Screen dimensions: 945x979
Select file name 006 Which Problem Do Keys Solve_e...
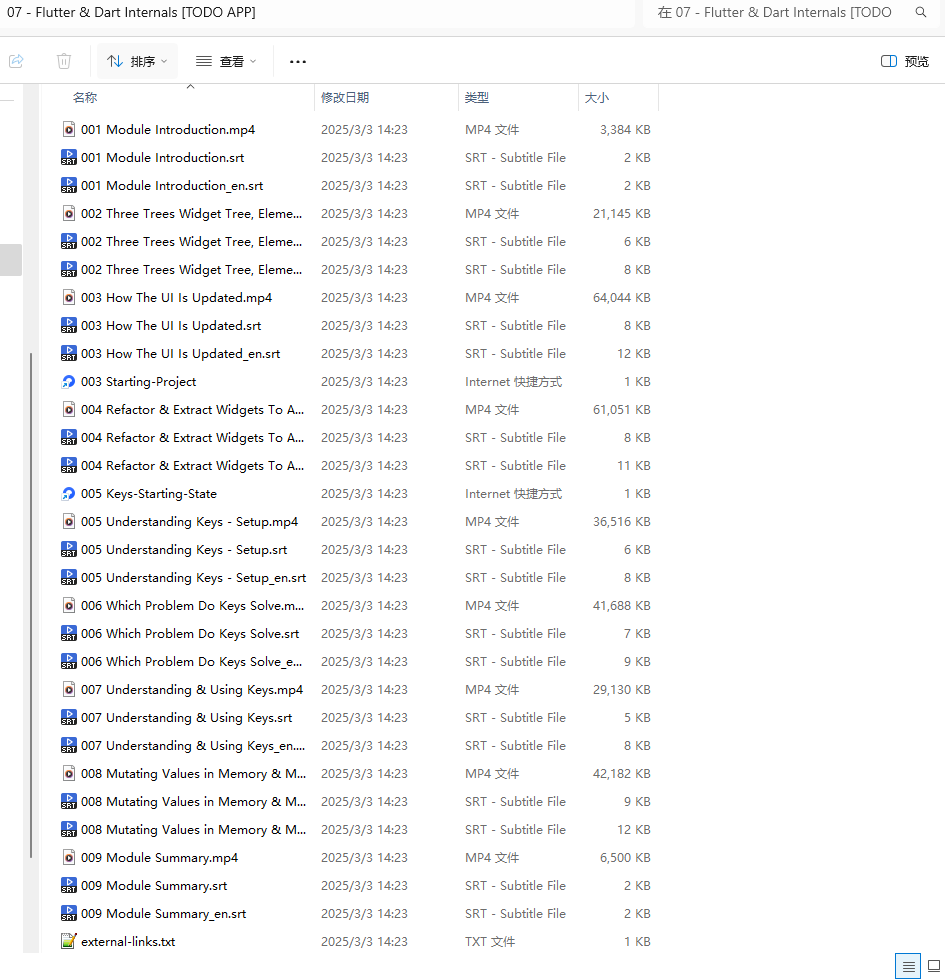point(191,662)
